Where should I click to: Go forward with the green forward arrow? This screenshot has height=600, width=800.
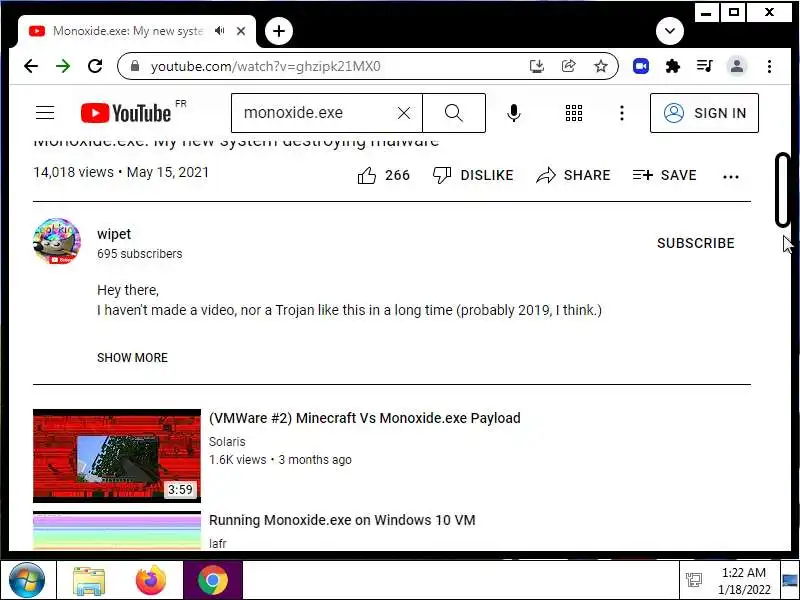[63, 66]
